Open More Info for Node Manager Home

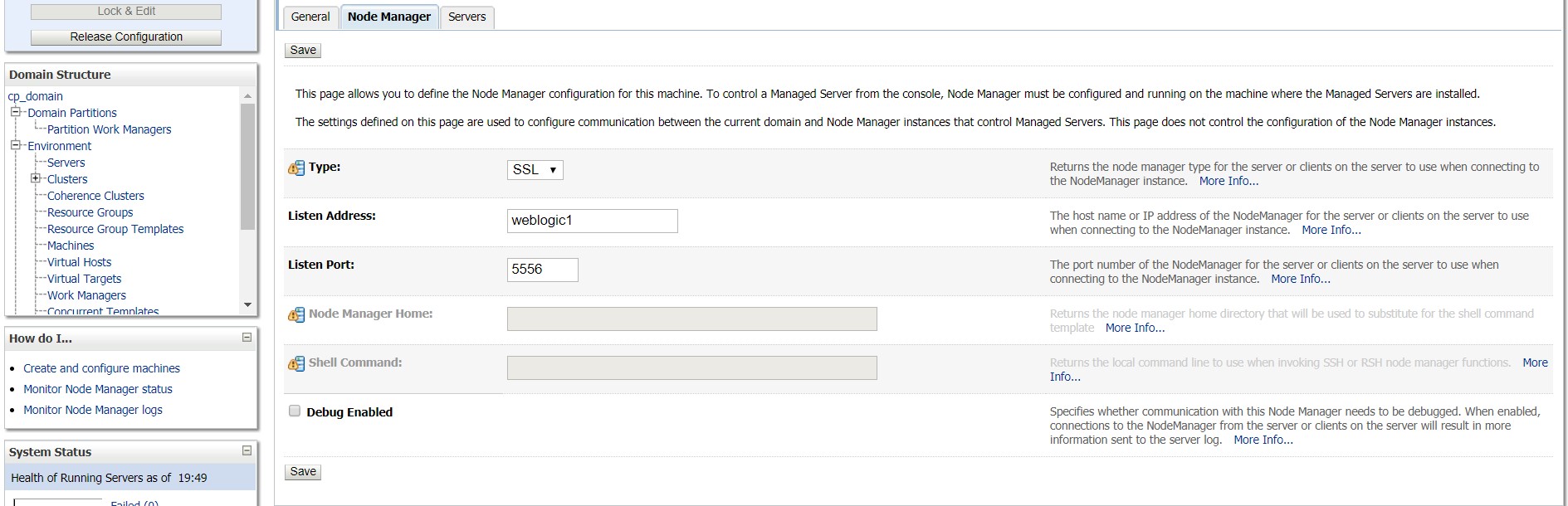pos(1135,328)
